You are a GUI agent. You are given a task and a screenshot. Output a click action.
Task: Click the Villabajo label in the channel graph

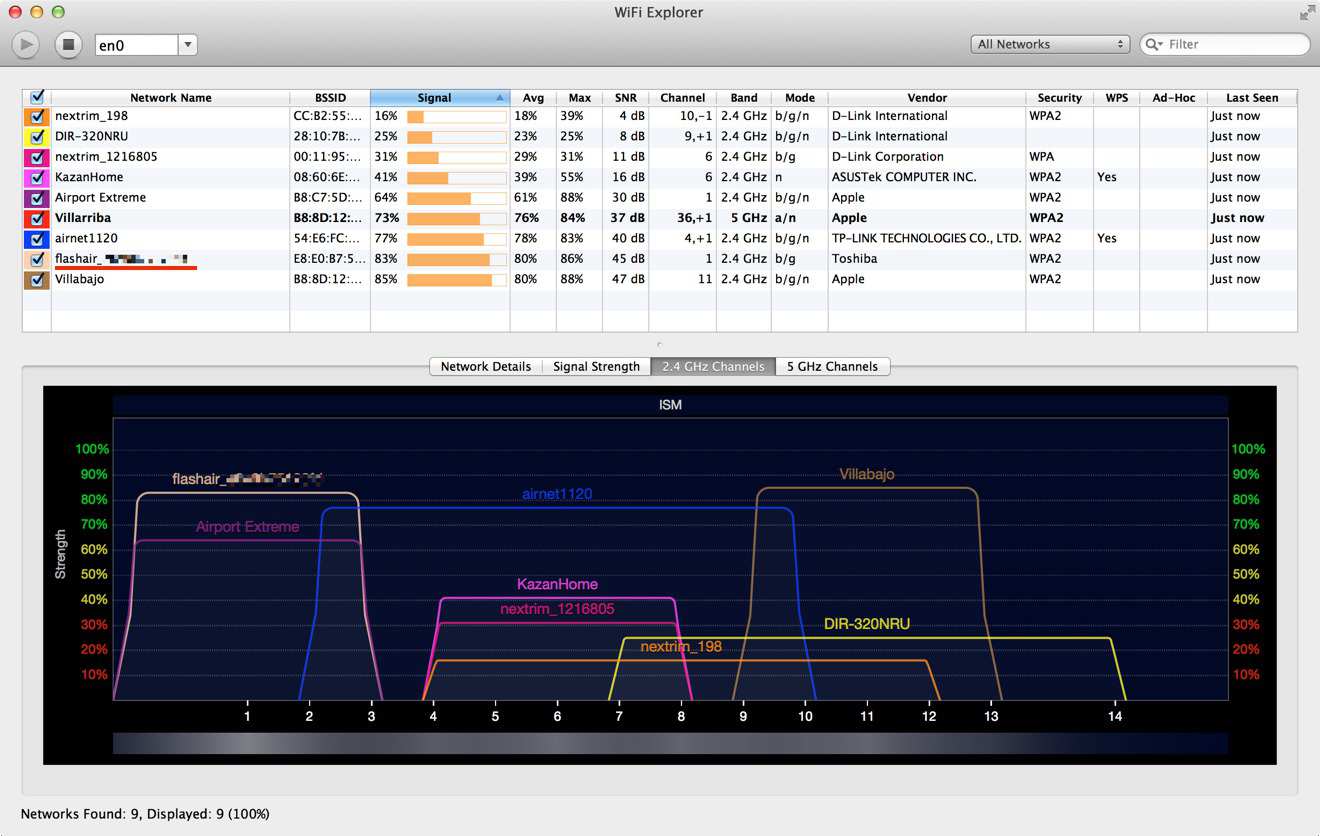[x=867, y=474]
